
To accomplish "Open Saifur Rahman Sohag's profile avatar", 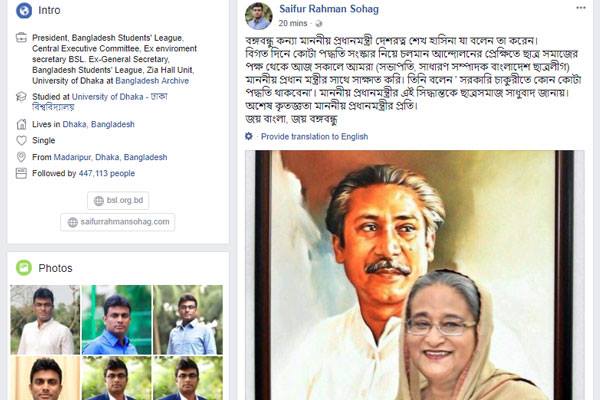I will click(259, 16).
